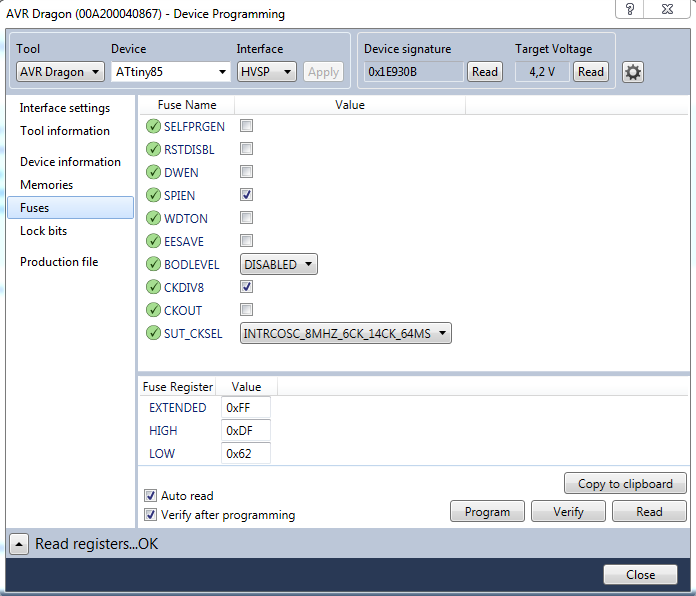
Task: Click the green status icon beside SPIEN
Action: pyautogui.click(x=153, y=195)
